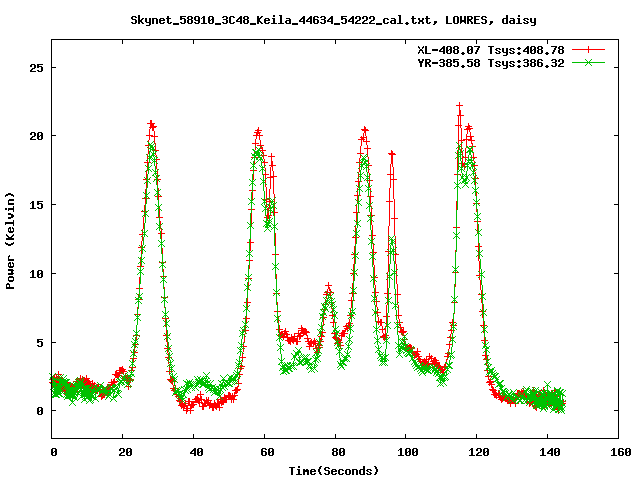This screenshot has height=480, width=640.
Task: Click the small peak near 78 seconds
Action: [x=329, y=287]
